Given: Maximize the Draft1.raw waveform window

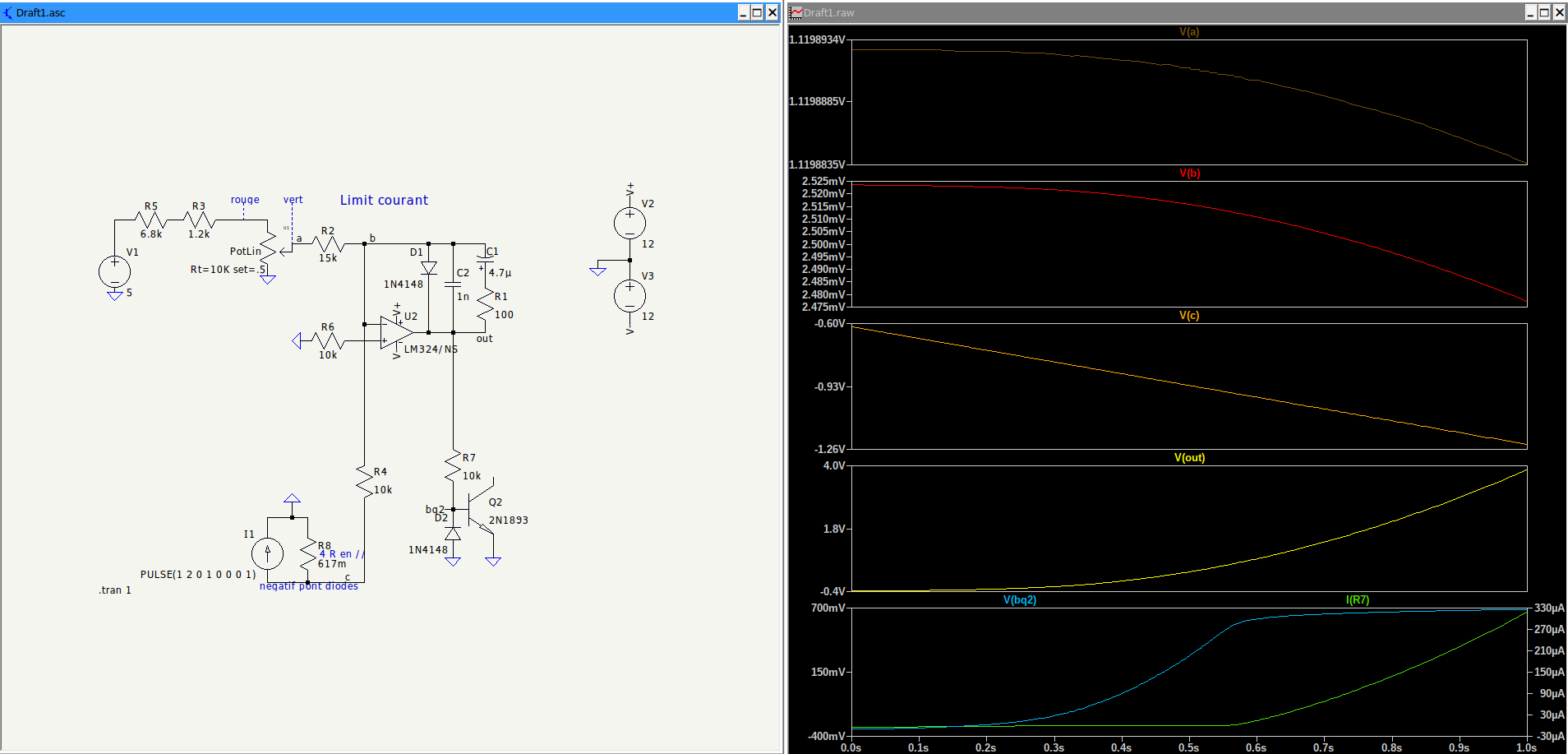Looking at the screenshot, I should (x=1544, y=12).
